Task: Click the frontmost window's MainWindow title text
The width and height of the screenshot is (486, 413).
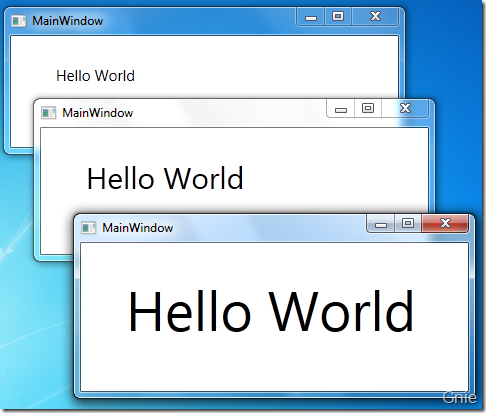Action: (138, 228)
